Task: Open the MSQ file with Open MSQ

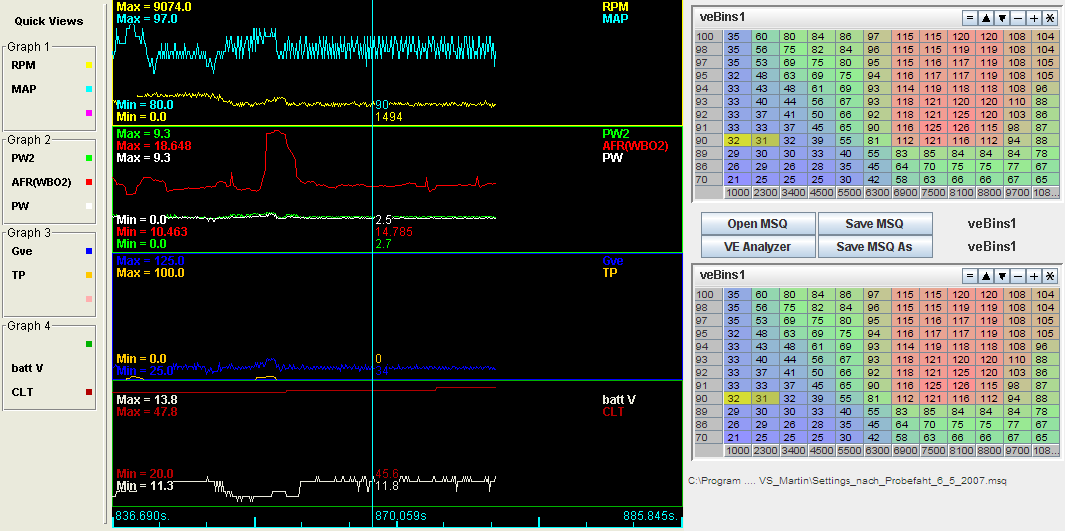Action: point(757,223)
